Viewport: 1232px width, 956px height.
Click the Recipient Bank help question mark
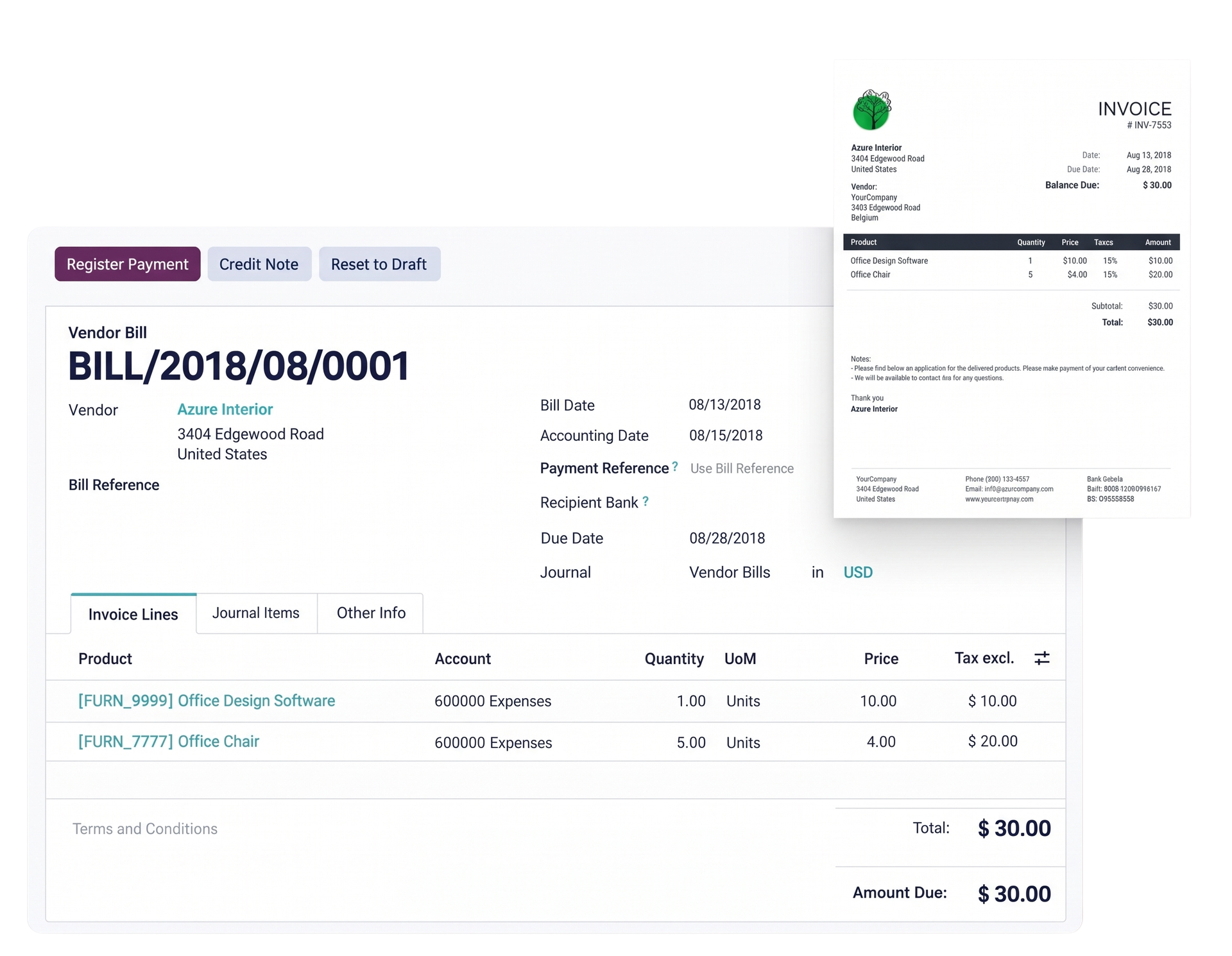coord(646,501)
